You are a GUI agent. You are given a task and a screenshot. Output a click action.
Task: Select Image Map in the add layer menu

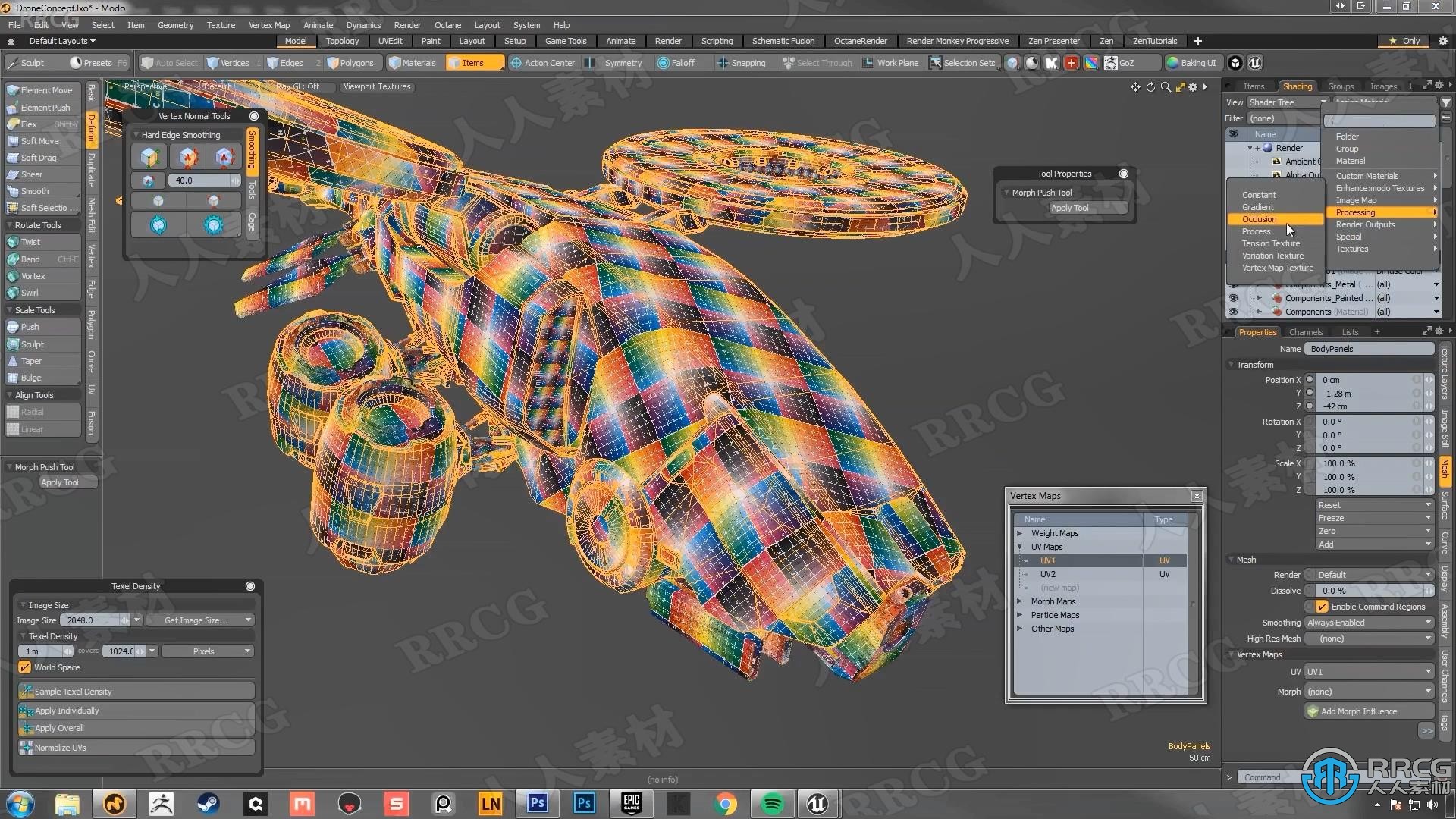tap(1382, 200)
